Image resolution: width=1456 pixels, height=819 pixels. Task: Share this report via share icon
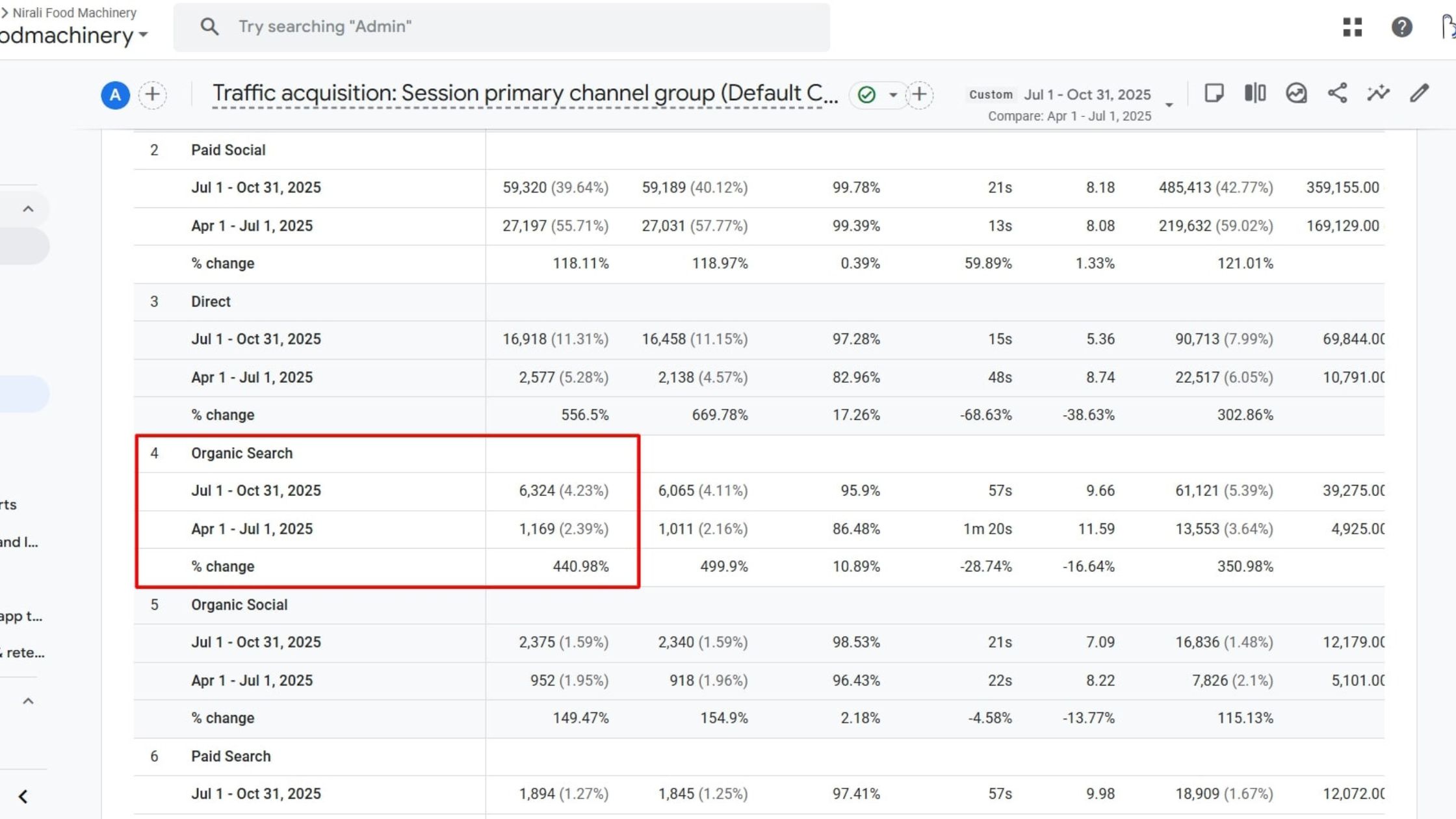coord(1337,94)
